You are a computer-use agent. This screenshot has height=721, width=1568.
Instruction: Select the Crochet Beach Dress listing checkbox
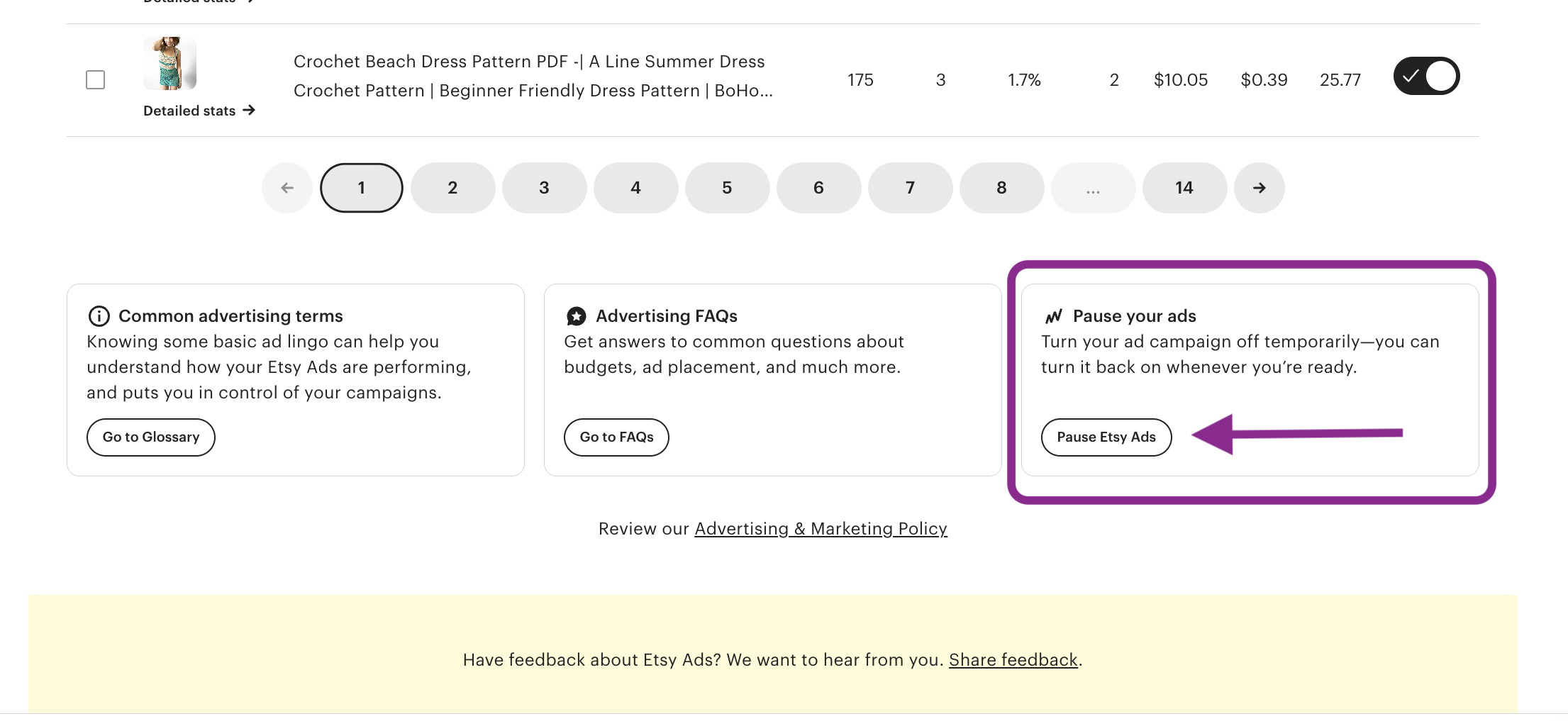[95, 79]
